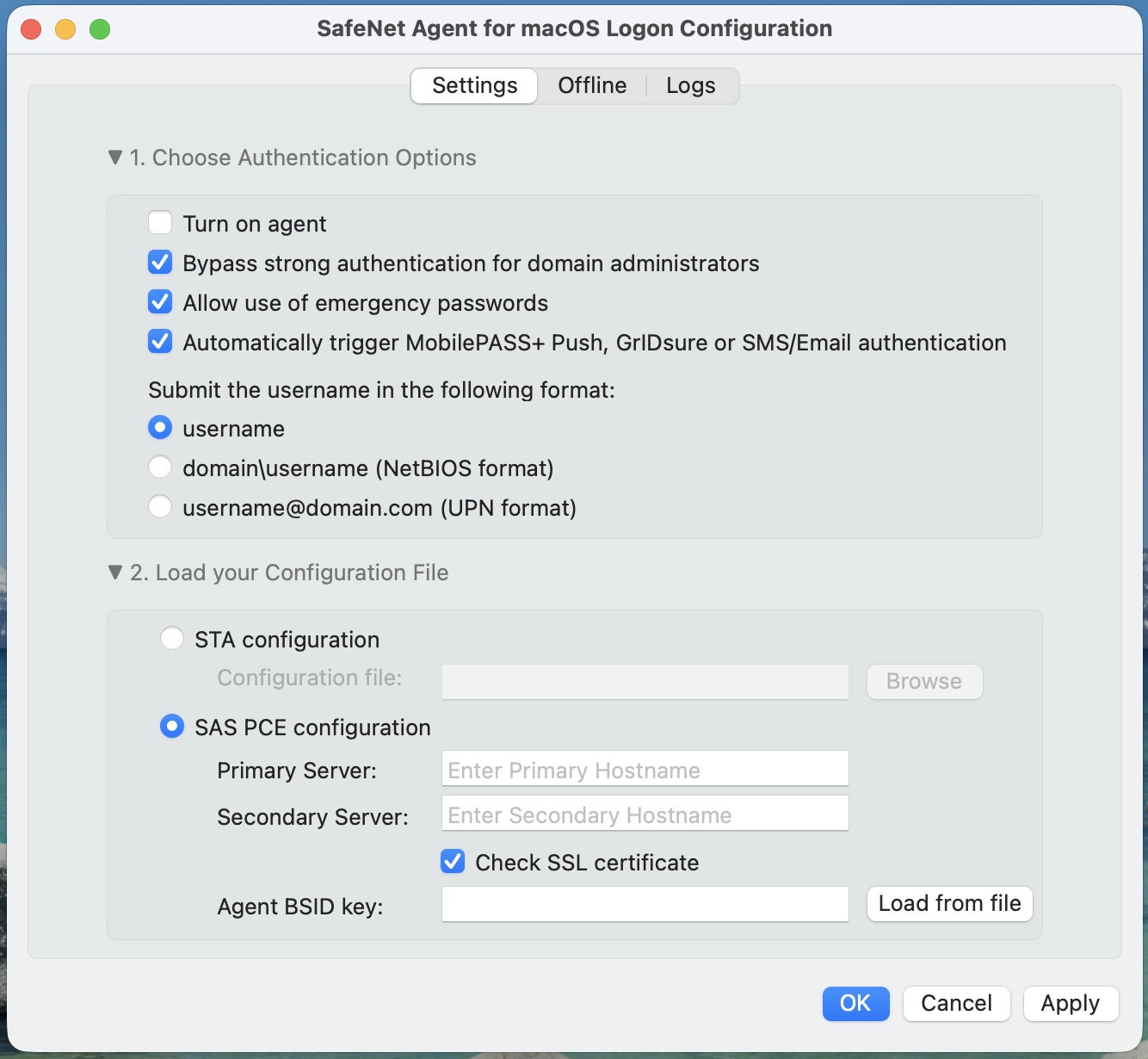Click the 'Configuration file:' label
This screenshot has height=1059, width=1148.
pyautogui.click(x=310, y=678)
